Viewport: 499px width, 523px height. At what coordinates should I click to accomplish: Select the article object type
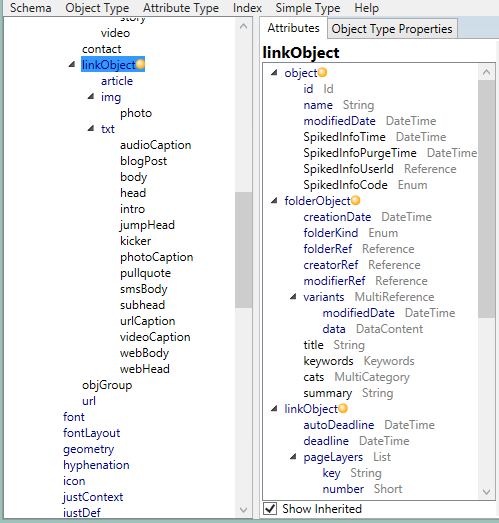coord(117,81)
